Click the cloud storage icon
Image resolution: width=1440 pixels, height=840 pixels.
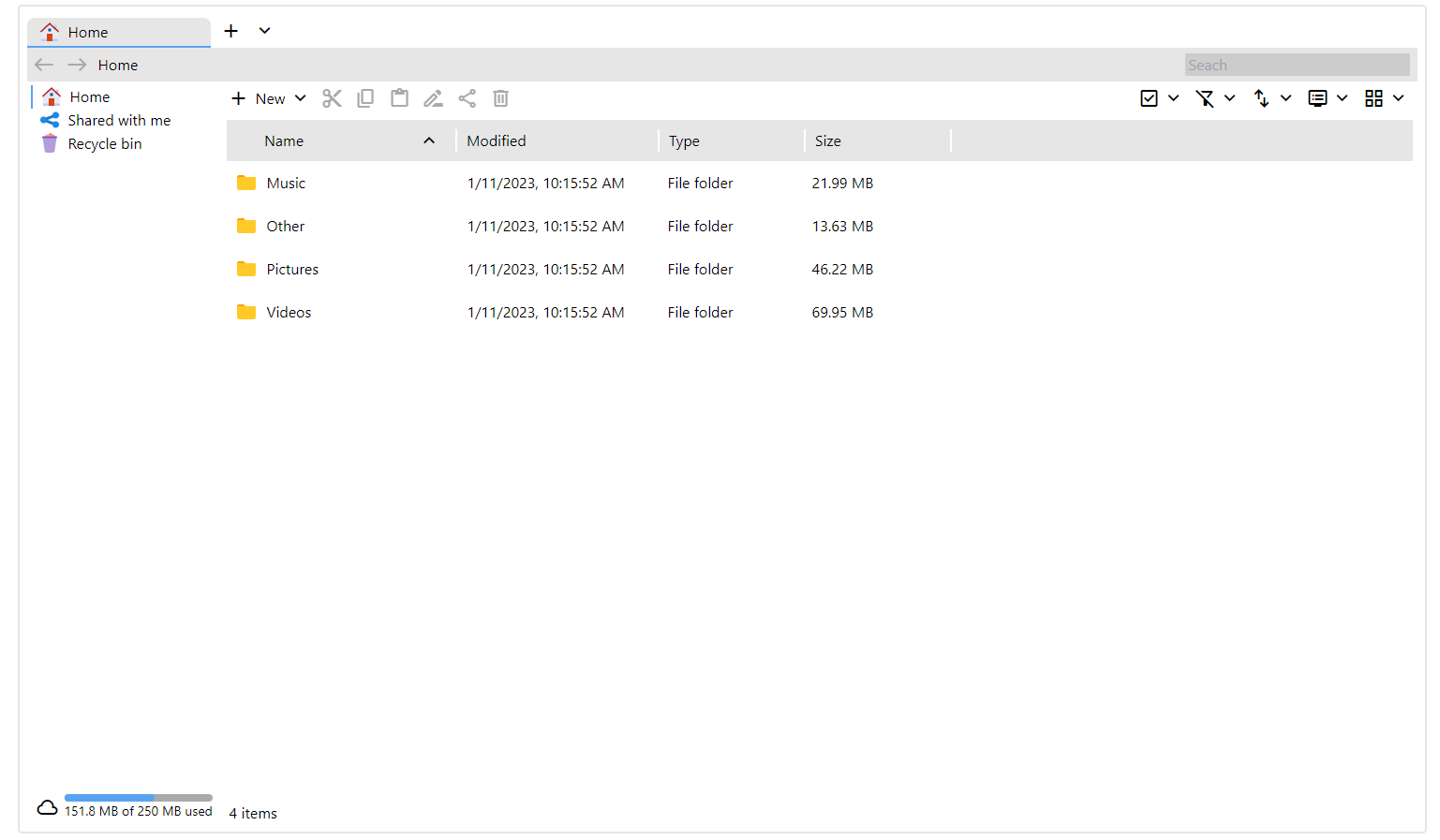point(46,807)
